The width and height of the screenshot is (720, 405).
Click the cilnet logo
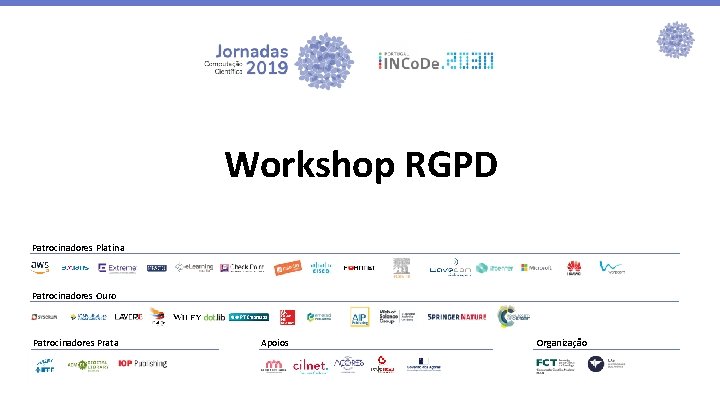pyautogui.click(x=310, y=366)
